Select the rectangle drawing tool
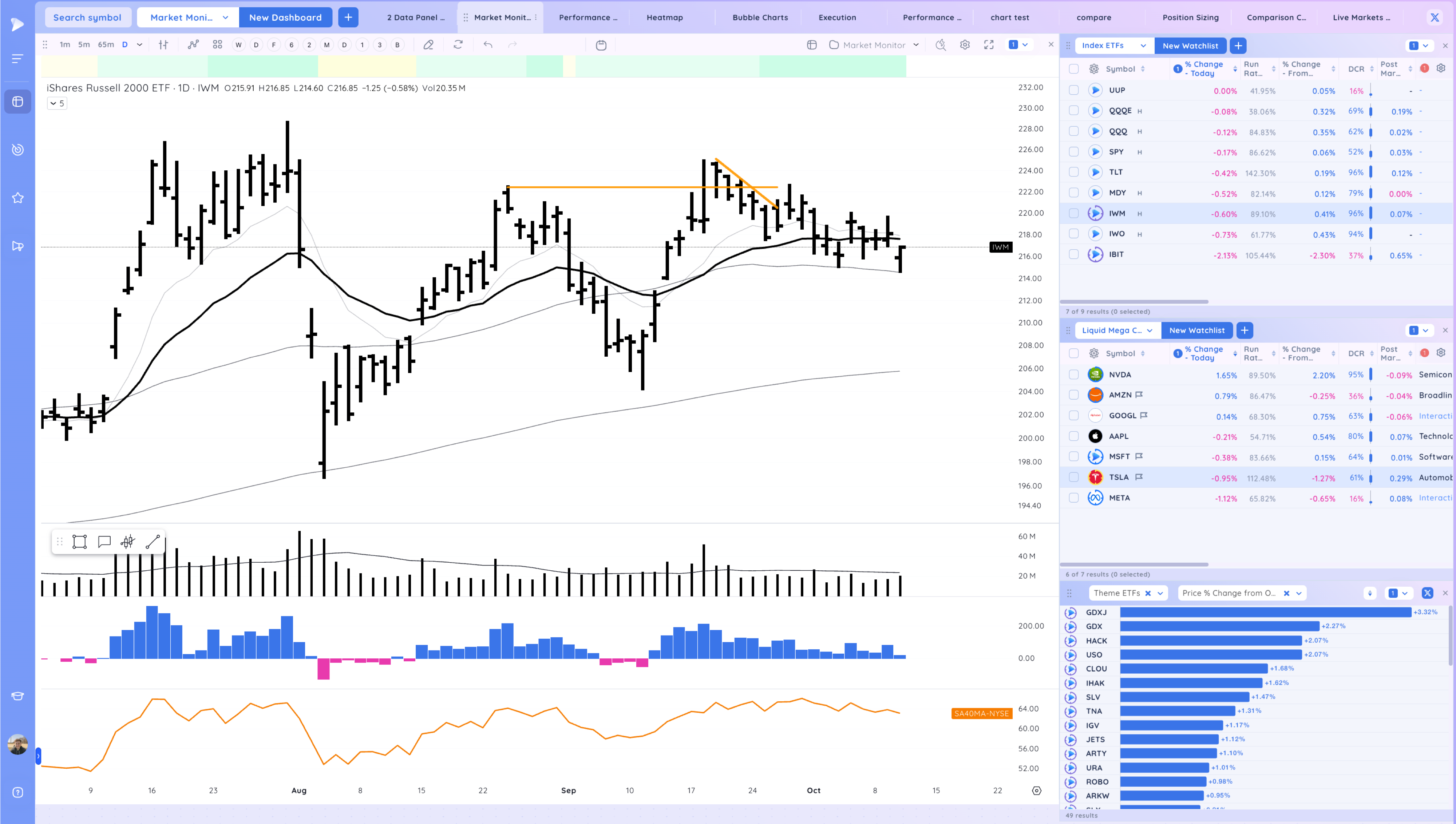The width and height of the screenshot is (1456, 824). click(80, 542)
